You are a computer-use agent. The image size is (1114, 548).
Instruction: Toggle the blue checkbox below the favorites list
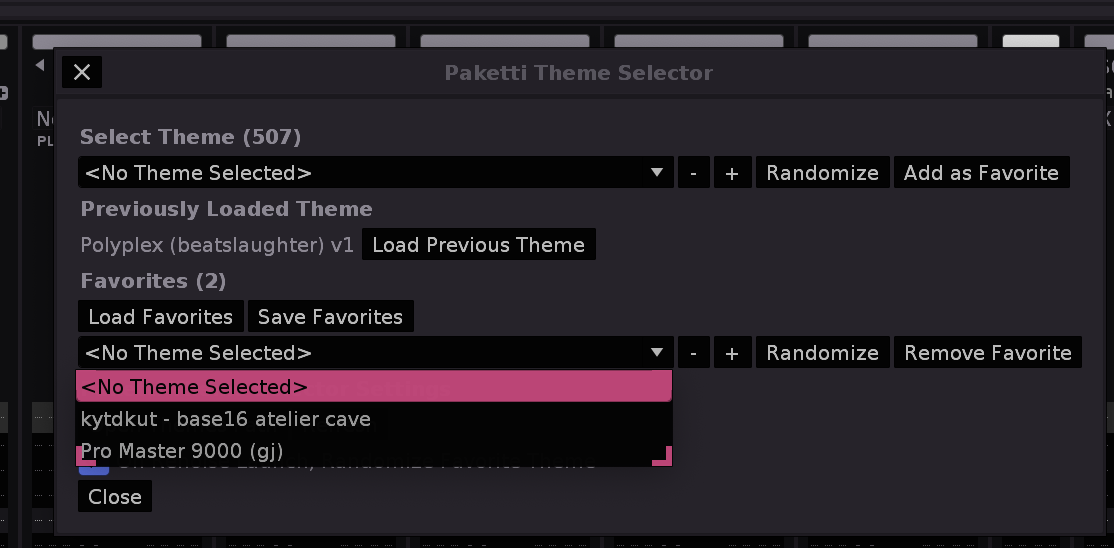coord(95,468)
